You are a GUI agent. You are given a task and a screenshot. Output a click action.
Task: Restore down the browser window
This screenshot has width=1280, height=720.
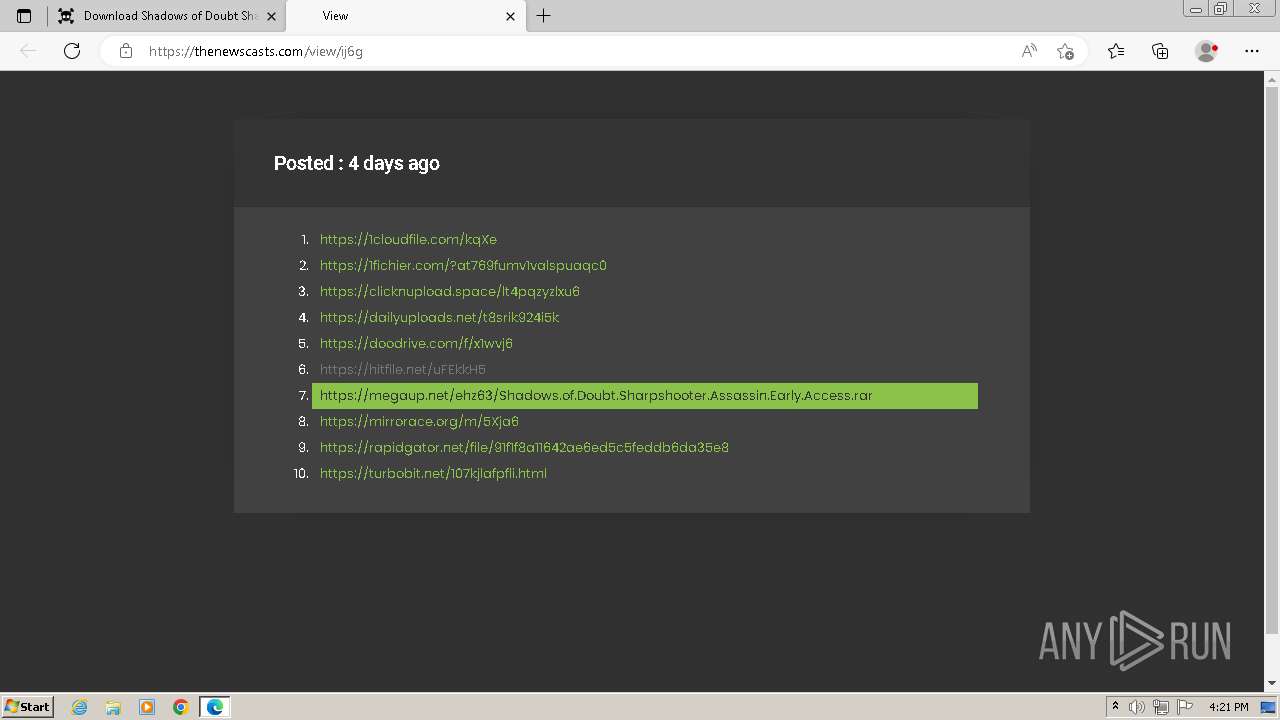pyautogui.click(x=1220, y=9)
